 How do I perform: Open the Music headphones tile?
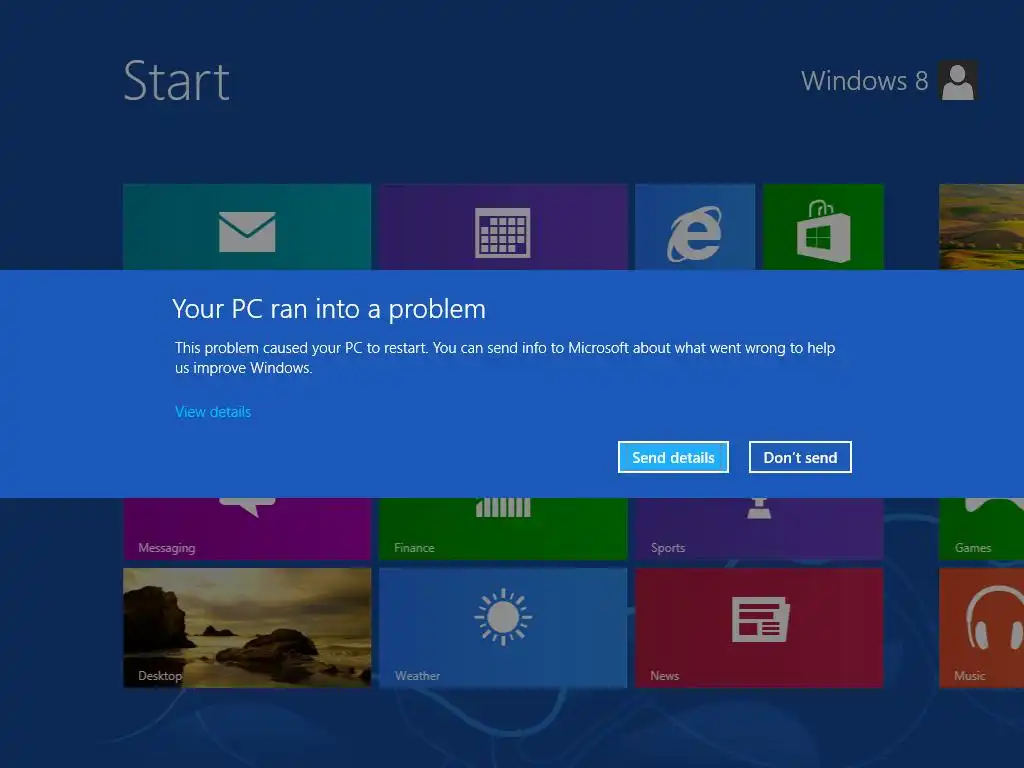(x=982, y=628)
